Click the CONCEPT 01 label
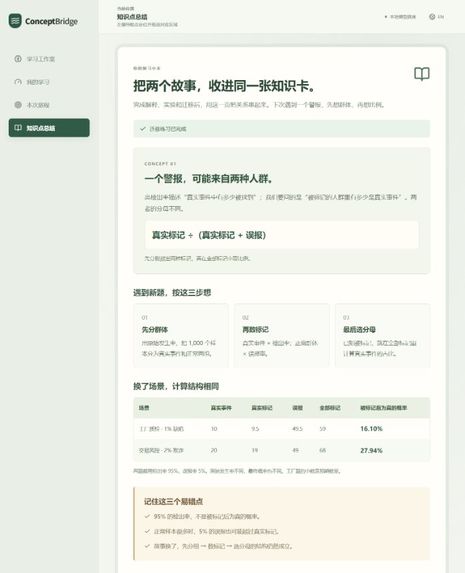465x573 pixels. click(x=160, y=164)
